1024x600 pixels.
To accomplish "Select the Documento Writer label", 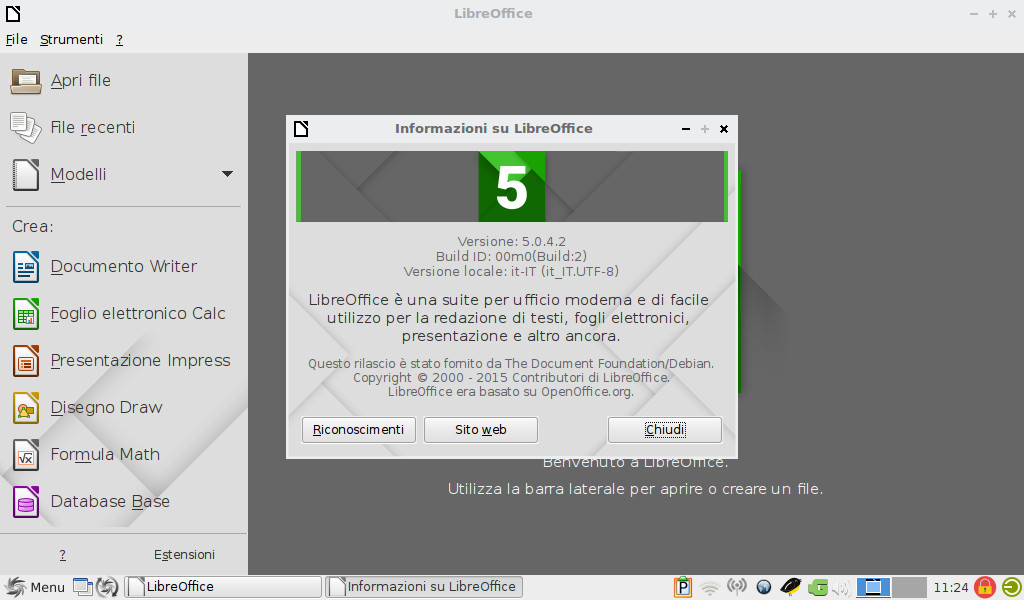I will coord(123,266).
